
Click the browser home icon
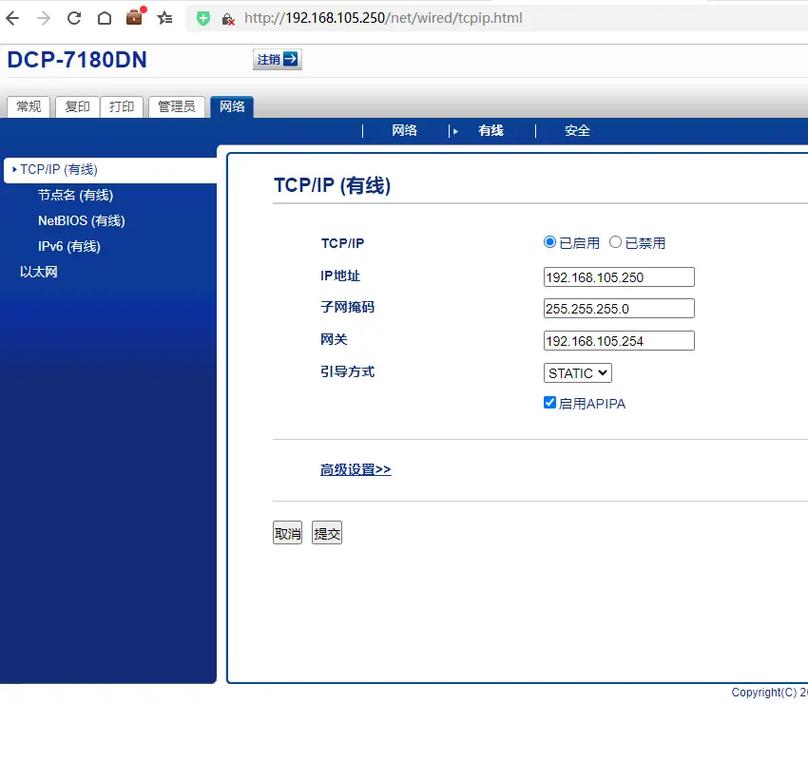coord(105,17)
